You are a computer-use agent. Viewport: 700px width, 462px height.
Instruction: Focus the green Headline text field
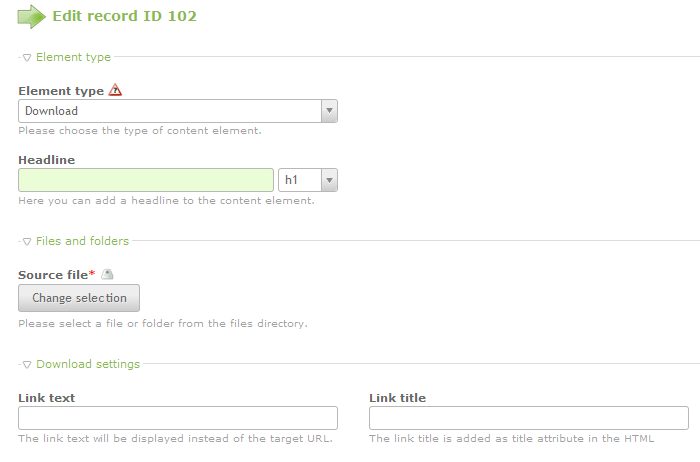(x=146, y=180)
